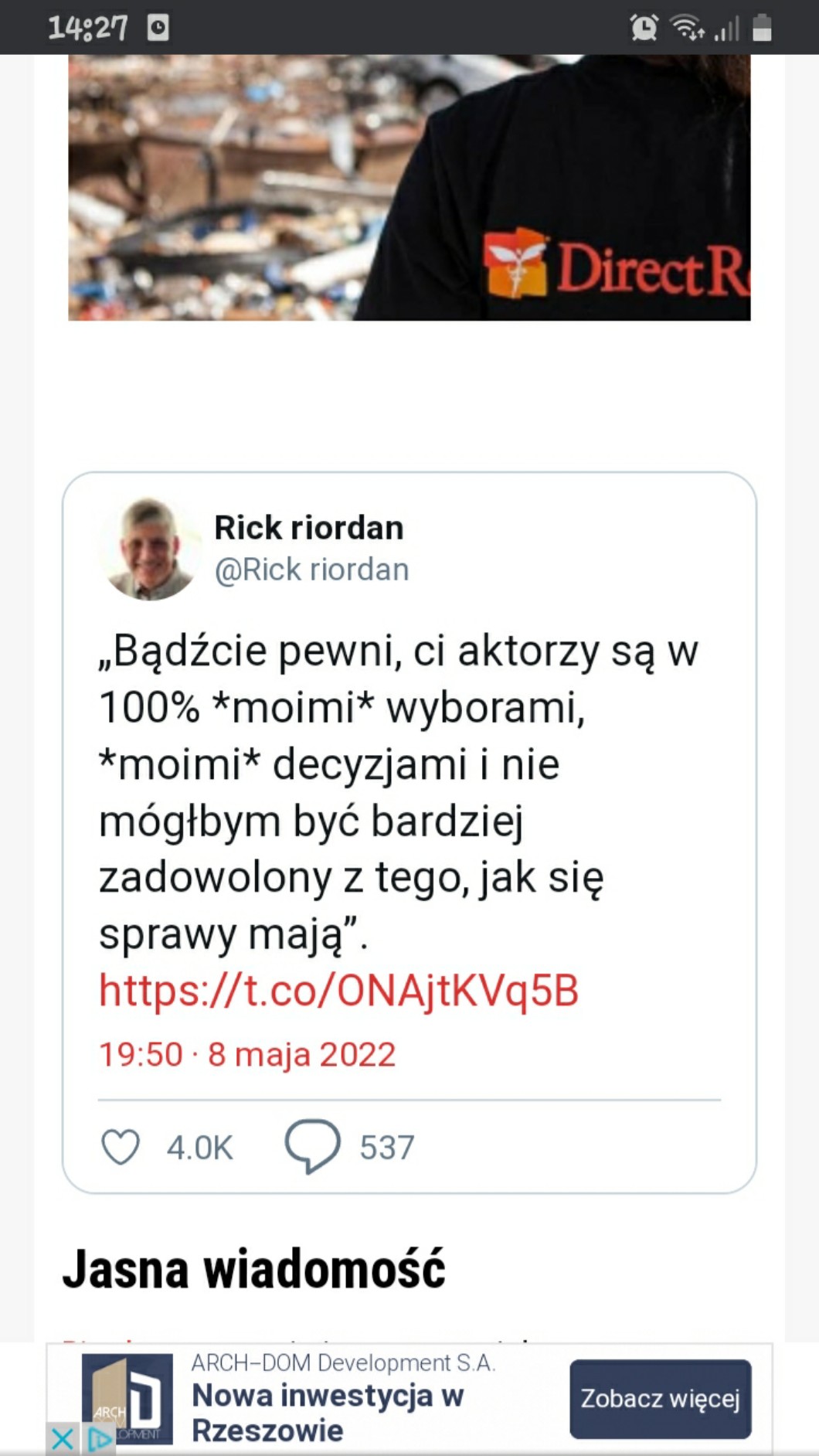Image resolution: width=819 pixels, height=1456 pixels.
Task: Tap the 4.0K likes count
Action: click(199, 1148)
